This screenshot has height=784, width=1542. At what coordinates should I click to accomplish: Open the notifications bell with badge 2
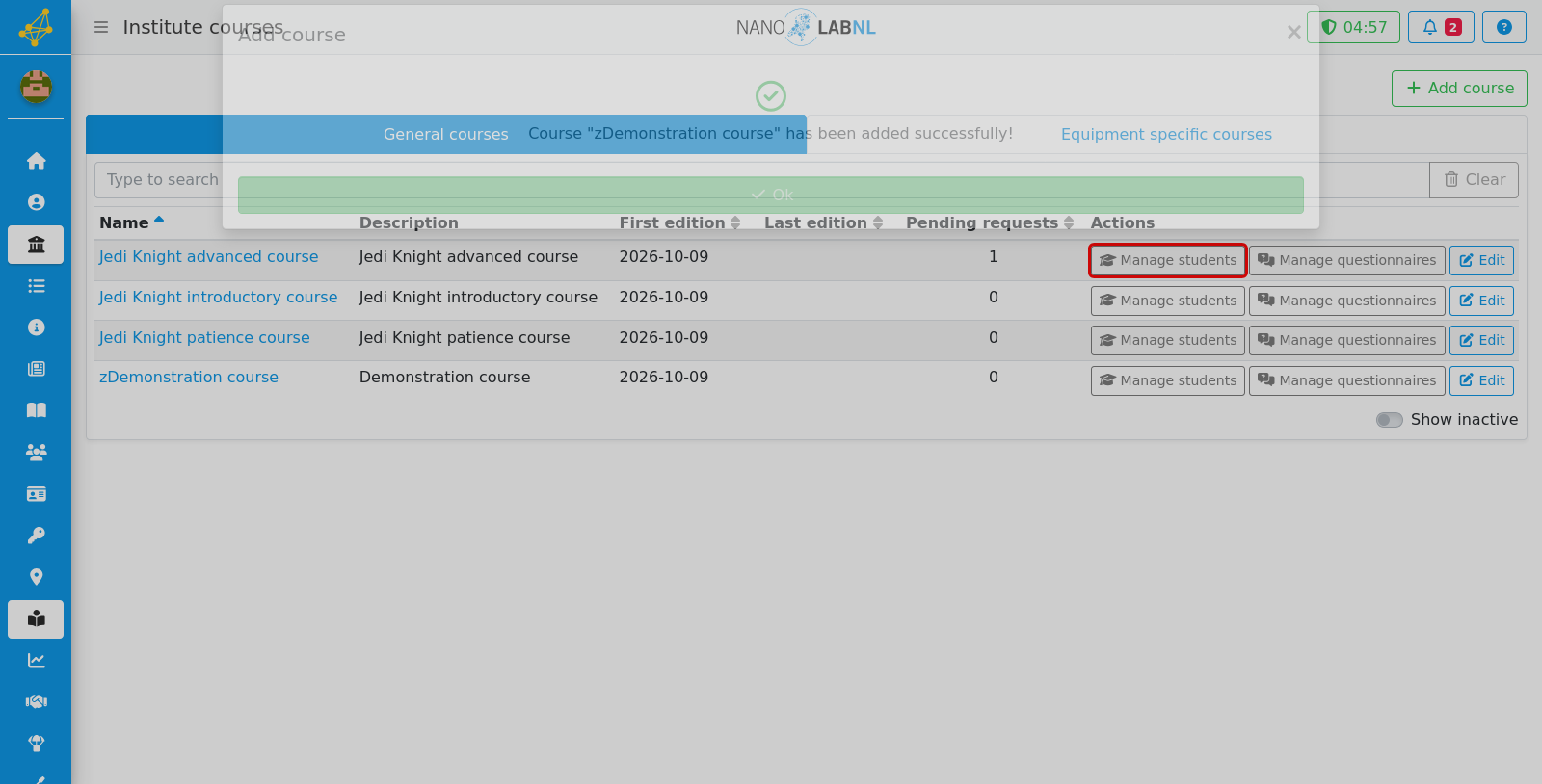pos(1441,27)
